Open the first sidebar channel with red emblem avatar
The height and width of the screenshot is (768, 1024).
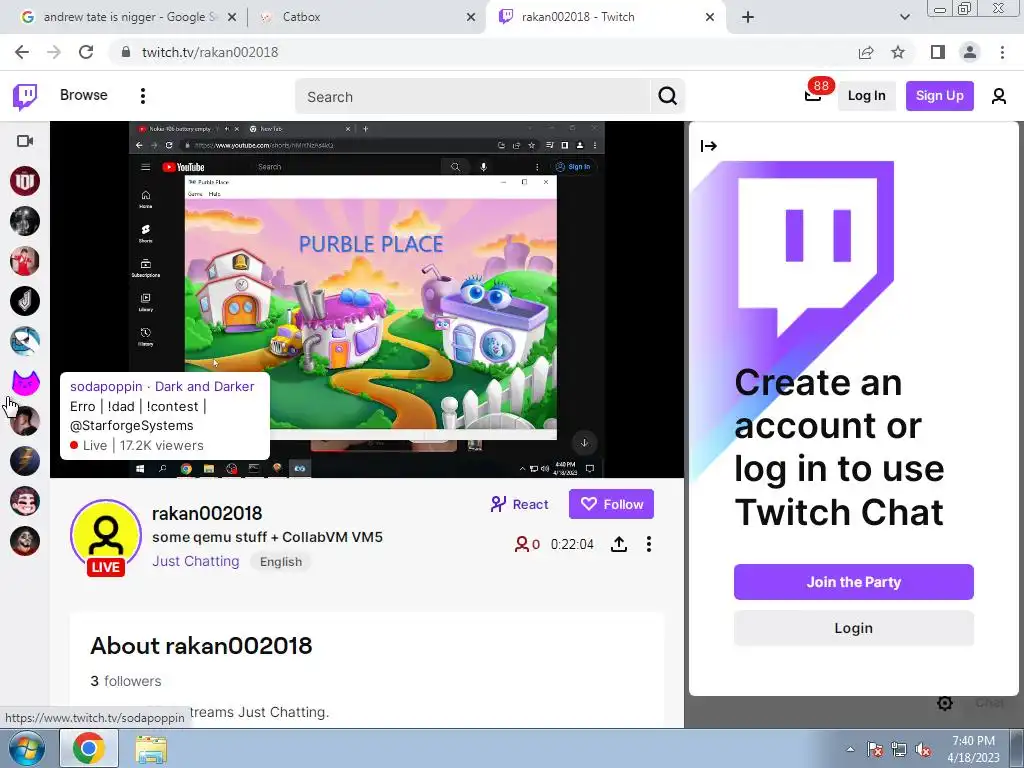click(25, 181)
